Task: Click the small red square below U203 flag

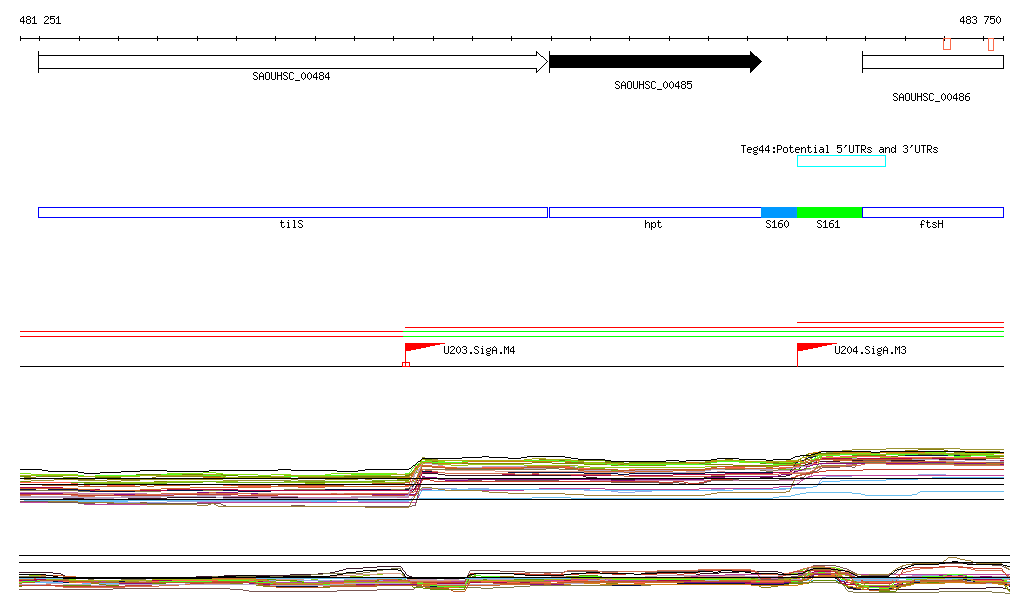Action: pos(405,365)
